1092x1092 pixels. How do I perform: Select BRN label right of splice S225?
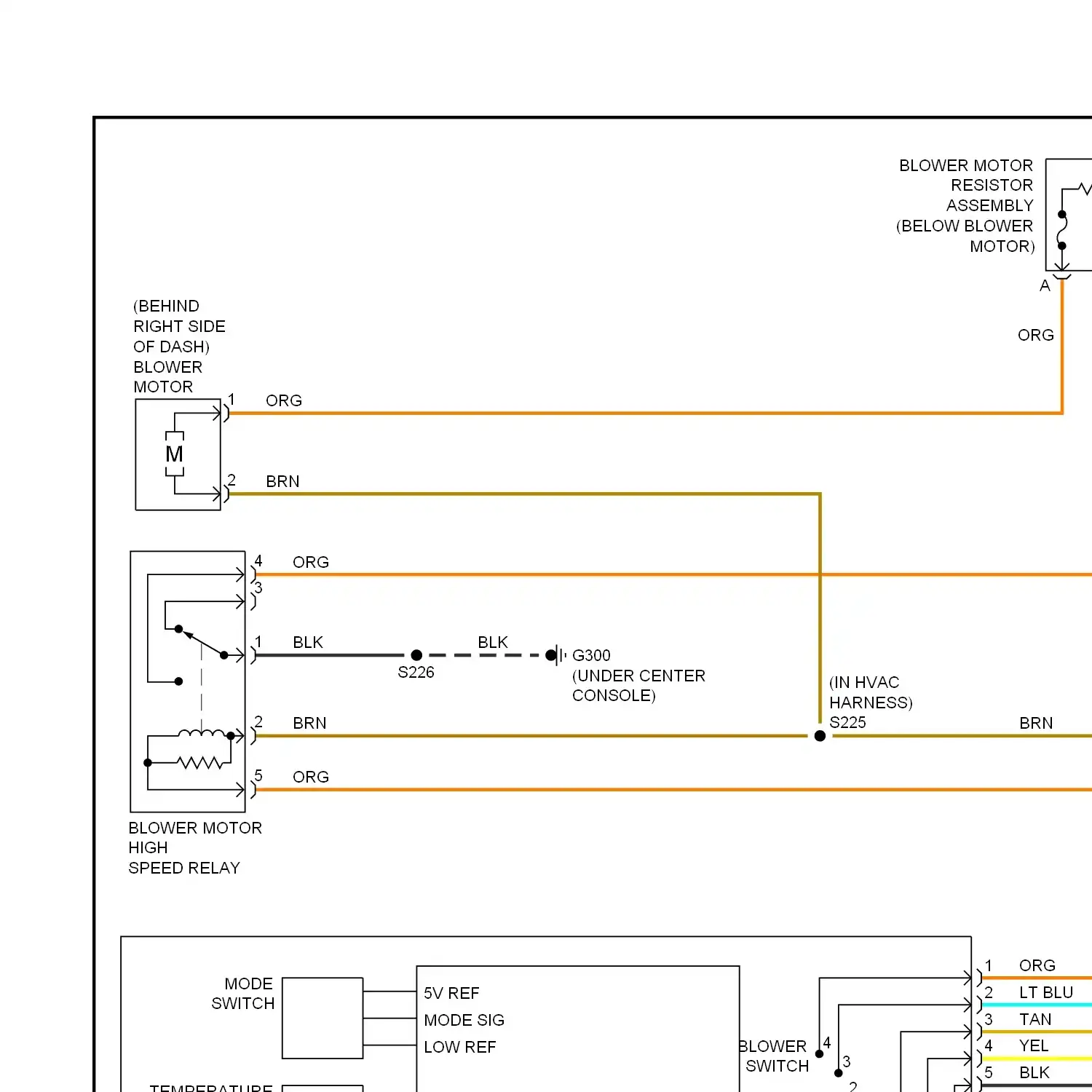[1036, 724]
